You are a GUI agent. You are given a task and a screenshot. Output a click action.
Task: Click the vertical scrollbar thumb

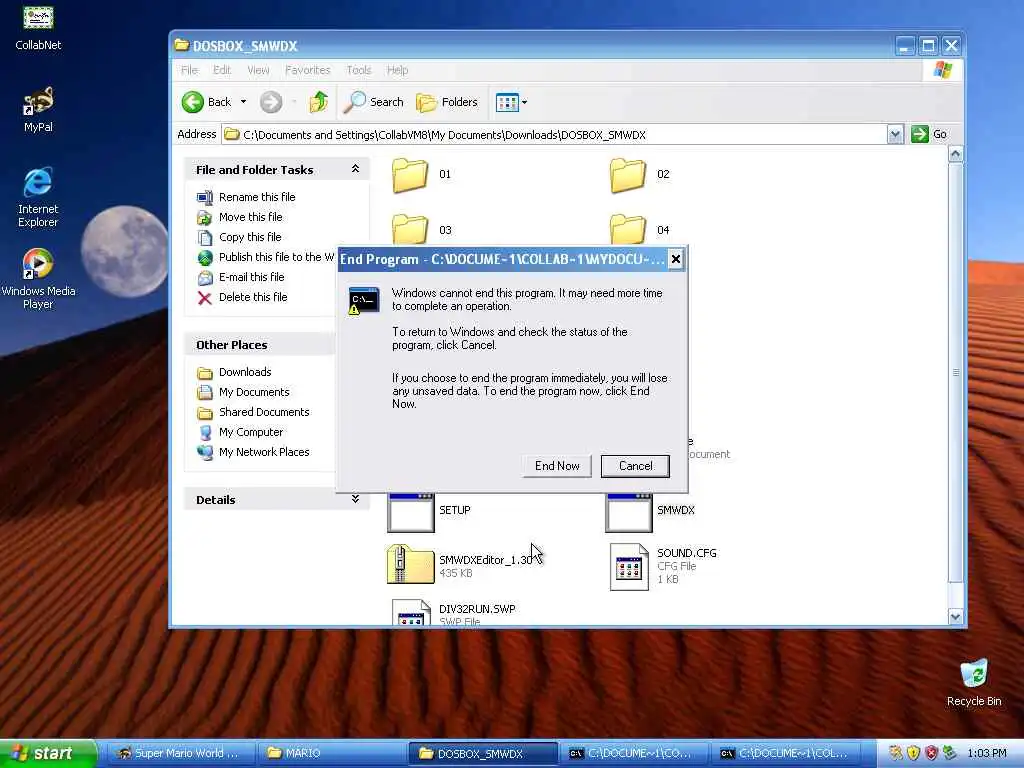(x=955, y=372)
